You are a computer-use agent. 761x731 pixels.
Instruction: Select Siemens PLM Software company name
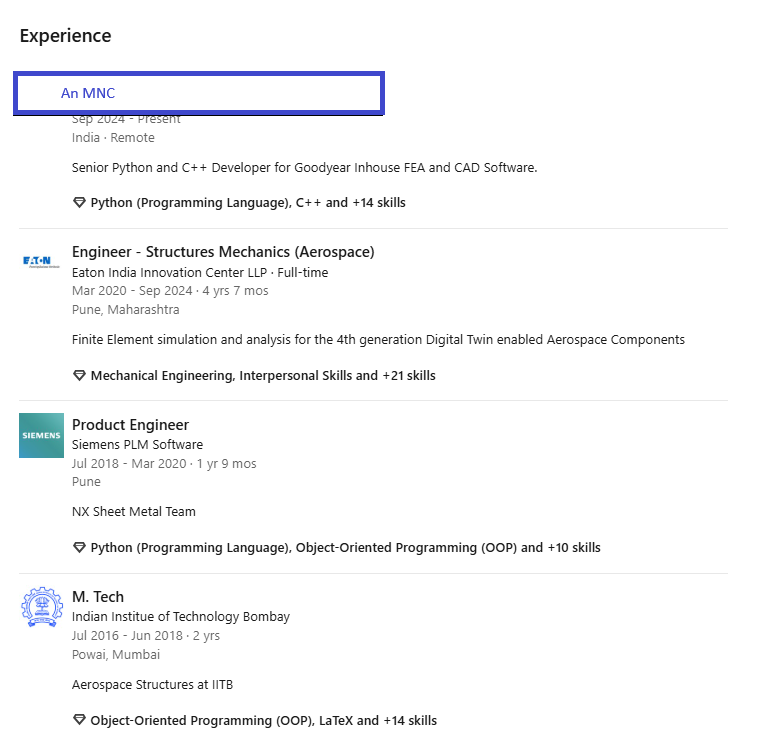point(137,445)
